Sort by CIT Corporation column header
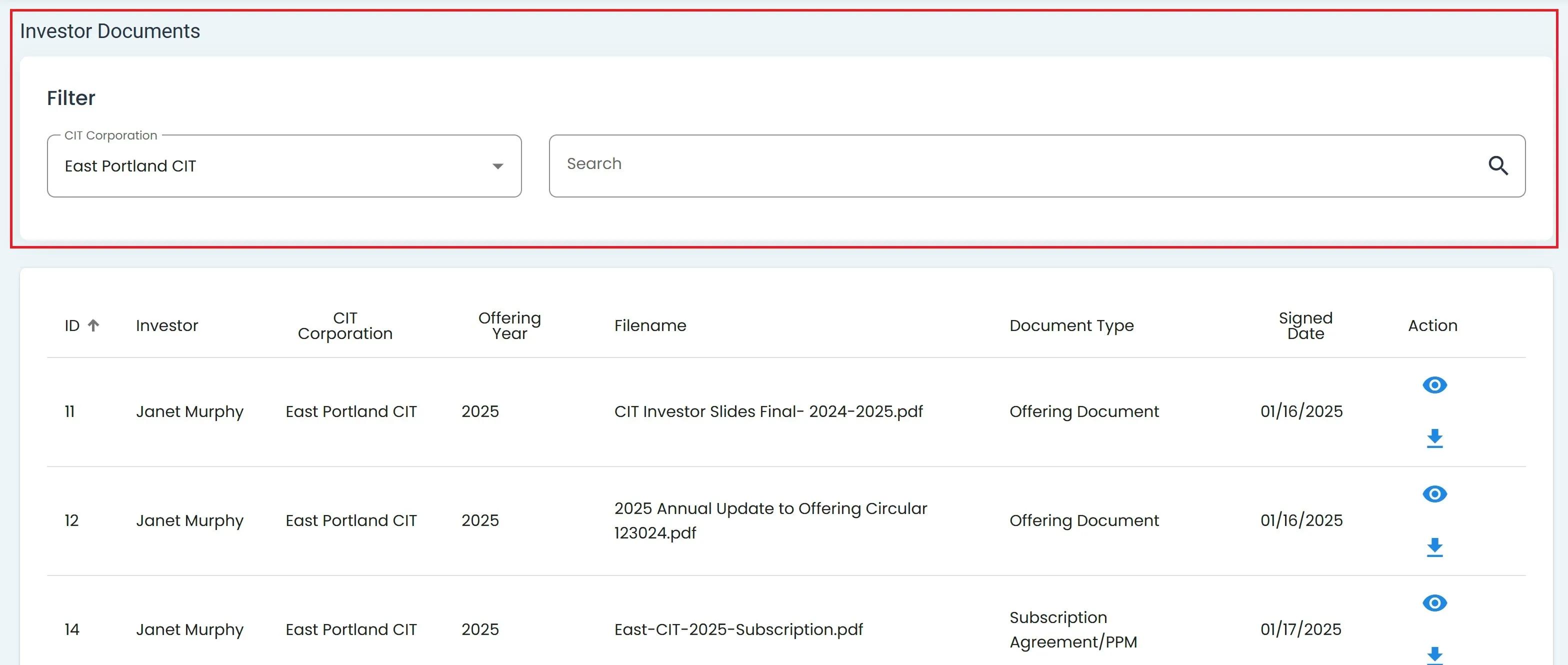The height and width of the screenshot is (665, 1568). [x=345, y=326]
